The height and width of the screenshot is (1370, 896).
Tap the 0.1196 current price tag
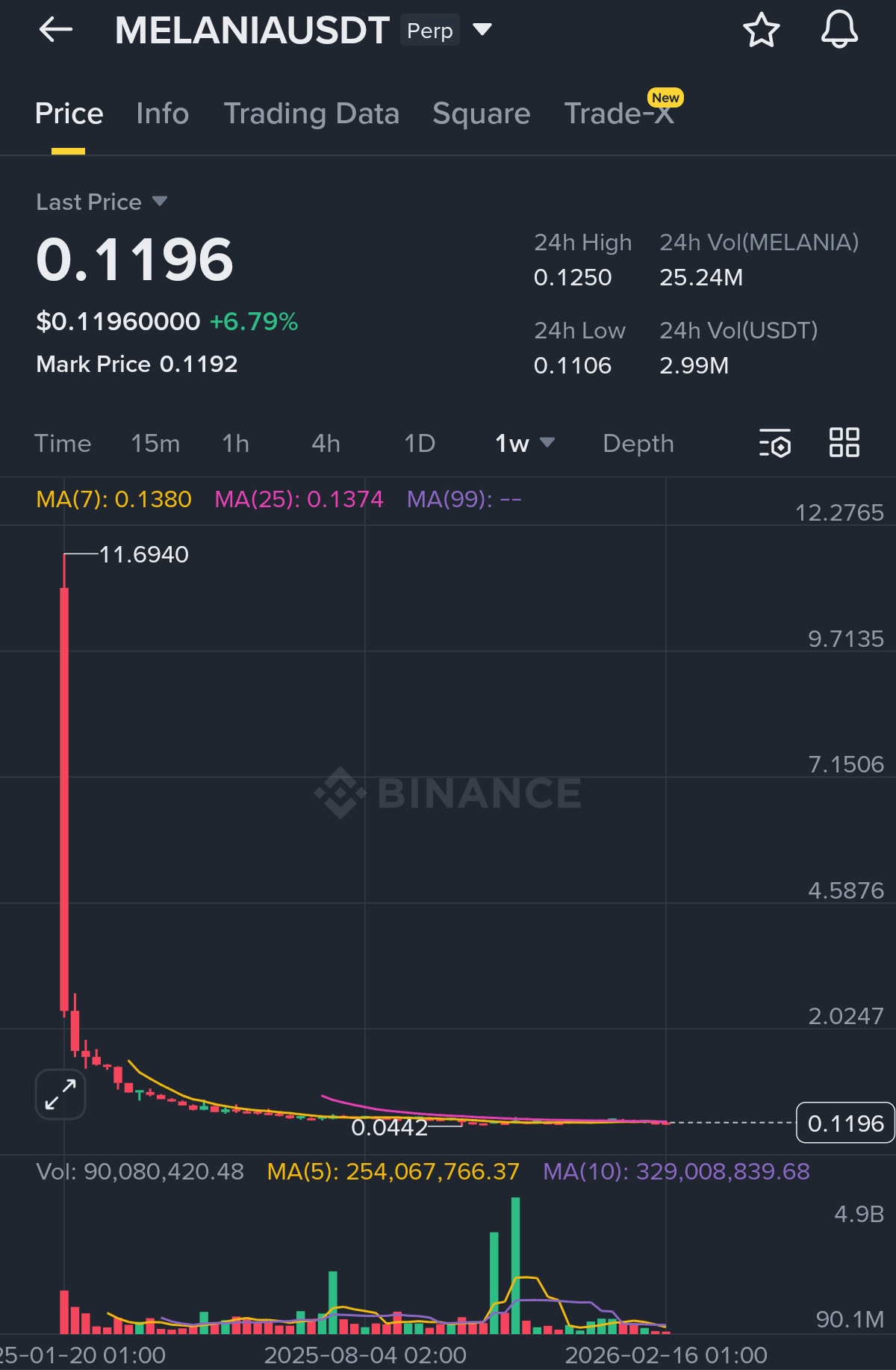(845, 1123)
